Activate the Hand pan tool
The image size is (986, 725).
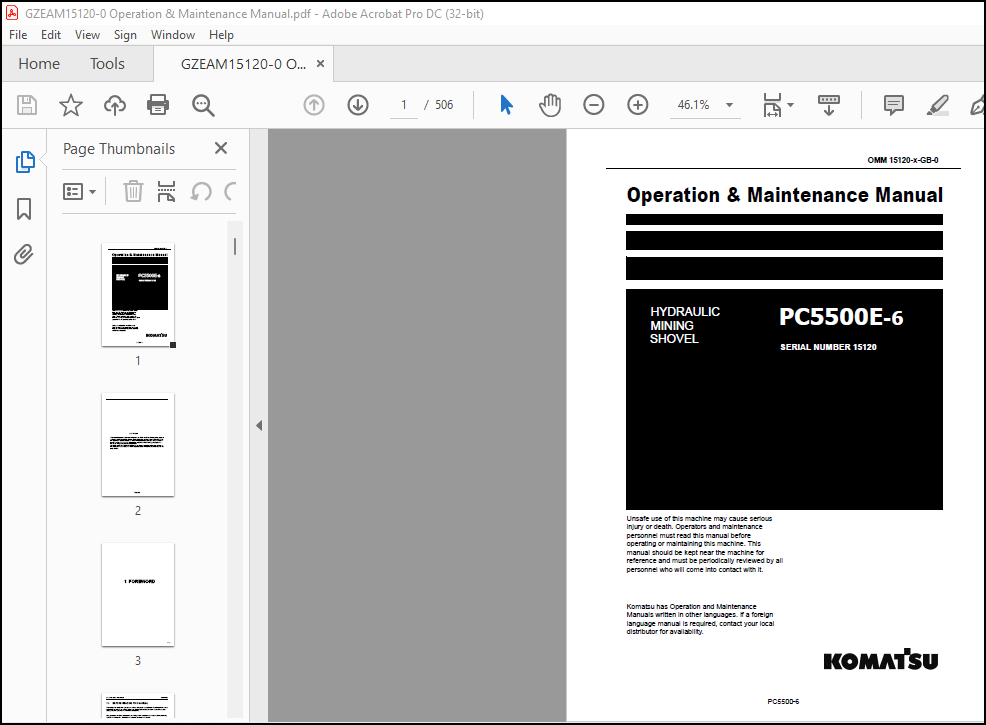550,105
